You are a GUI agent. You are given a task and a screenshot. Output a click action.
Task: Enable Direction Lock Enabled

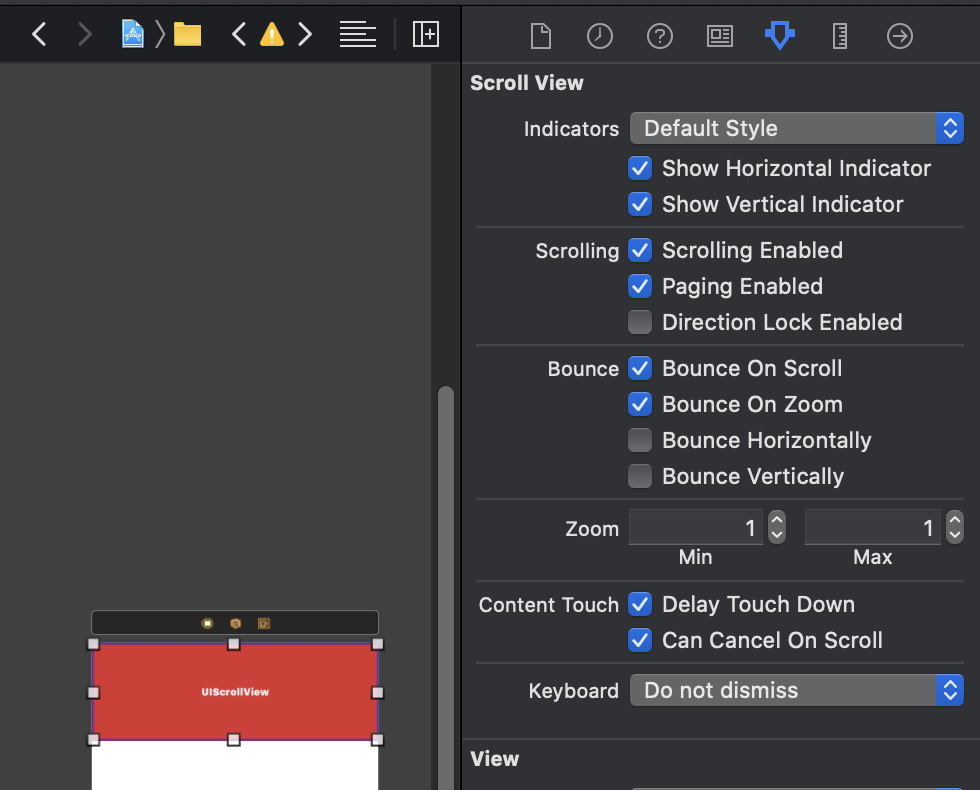pos(640,322)
